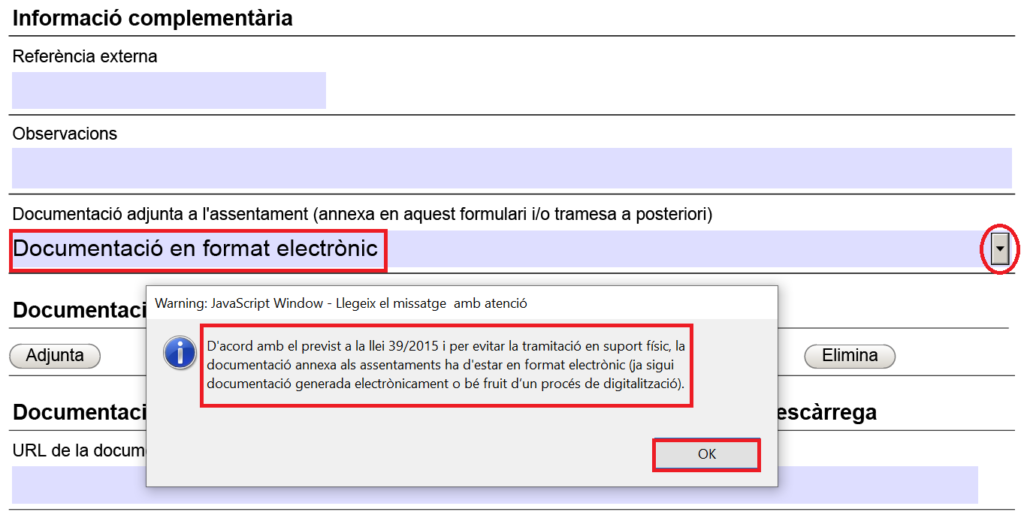Click the blue info icon in warning dialog
1024x512 pixels.
pyautogui.click(x=180, y=352)
